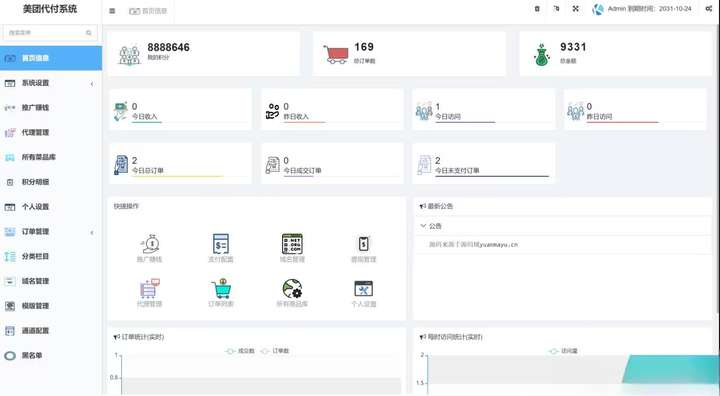The height and width of the screenshot is (396, 720).
Task: Toggle the 访问量 series in the visits chart legend
Action: coord(563,351)
